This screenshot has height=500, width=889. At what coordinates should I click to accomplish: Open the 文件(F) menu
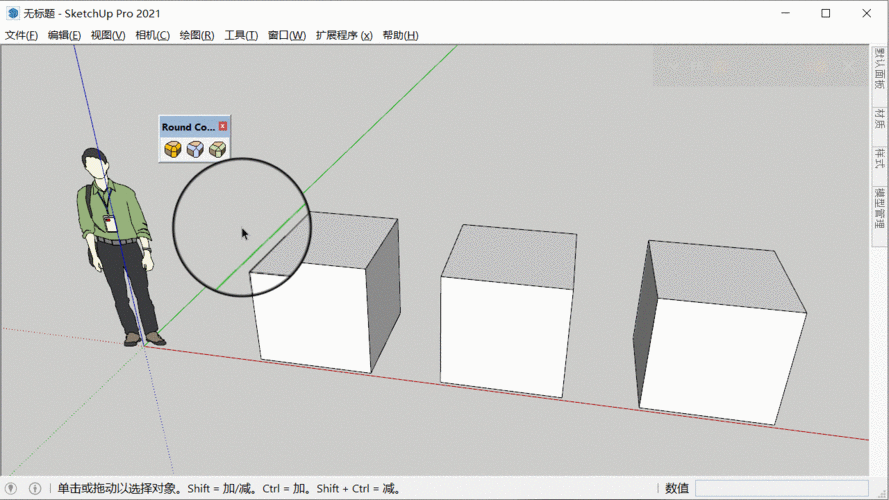click(x=21, y=35)
